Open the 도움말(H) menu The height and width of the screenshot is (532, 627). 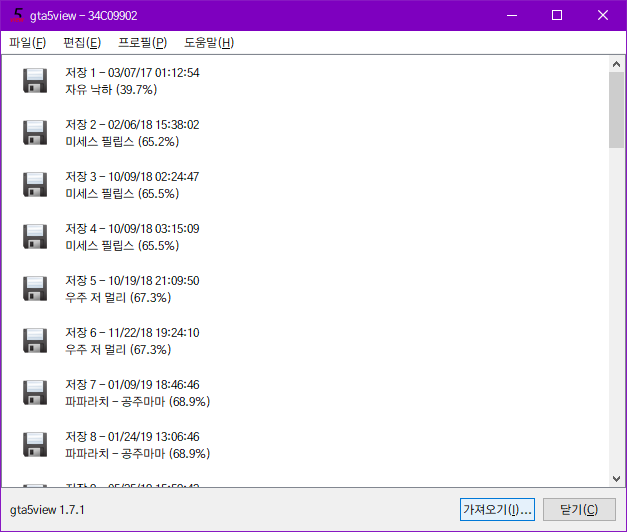209,43
